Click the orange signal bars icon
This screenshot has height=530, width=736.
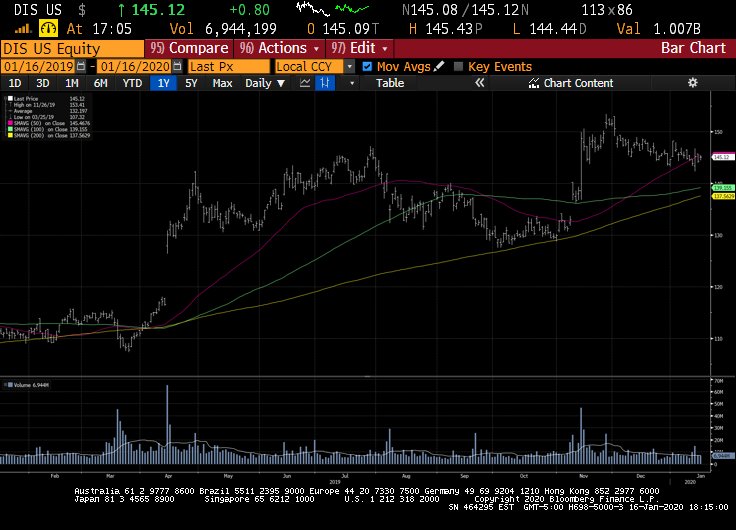[x=23, y=29]
